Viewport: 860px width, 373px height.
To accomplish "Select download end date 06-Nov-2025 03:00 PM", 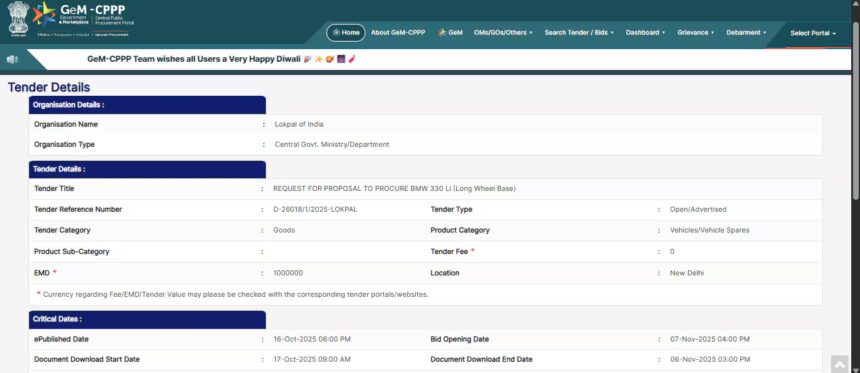I will coord(710,360).
